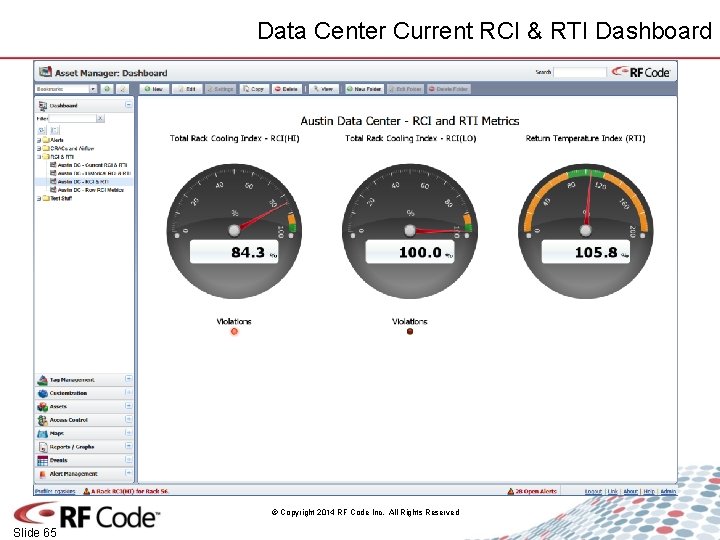Expand the Tag Management panel
Screen dimensions: 720x540
coord(128,379)
